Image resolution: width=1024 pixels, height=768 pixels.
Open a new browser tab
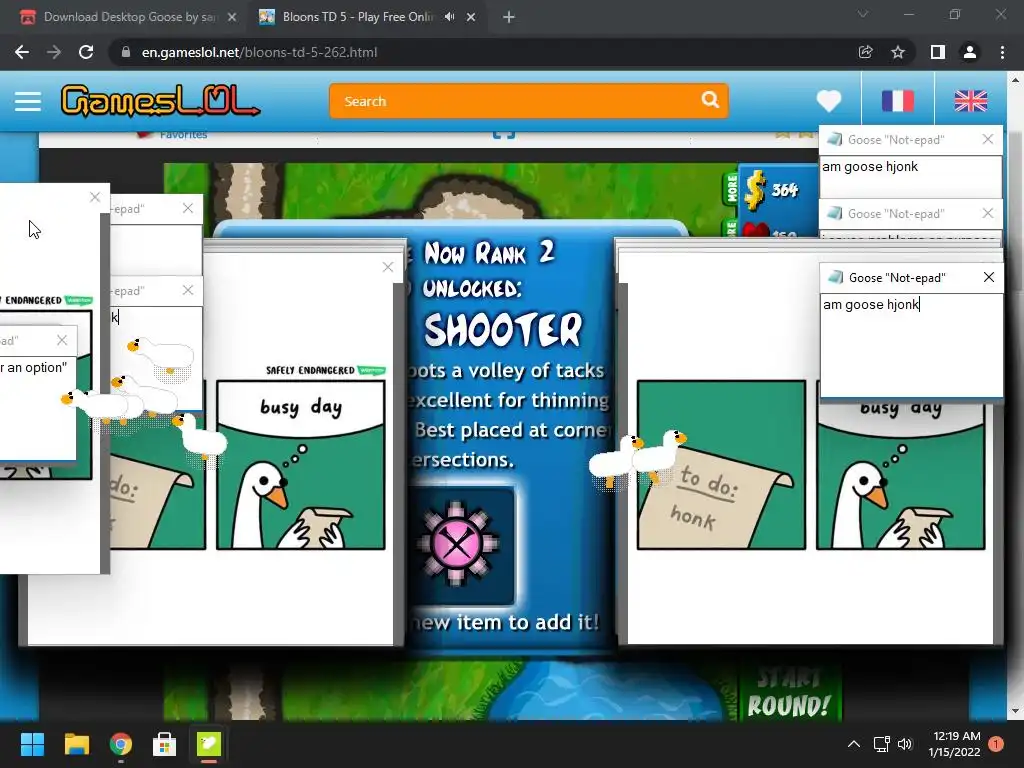pyautogui.click(x=509, y=18)
